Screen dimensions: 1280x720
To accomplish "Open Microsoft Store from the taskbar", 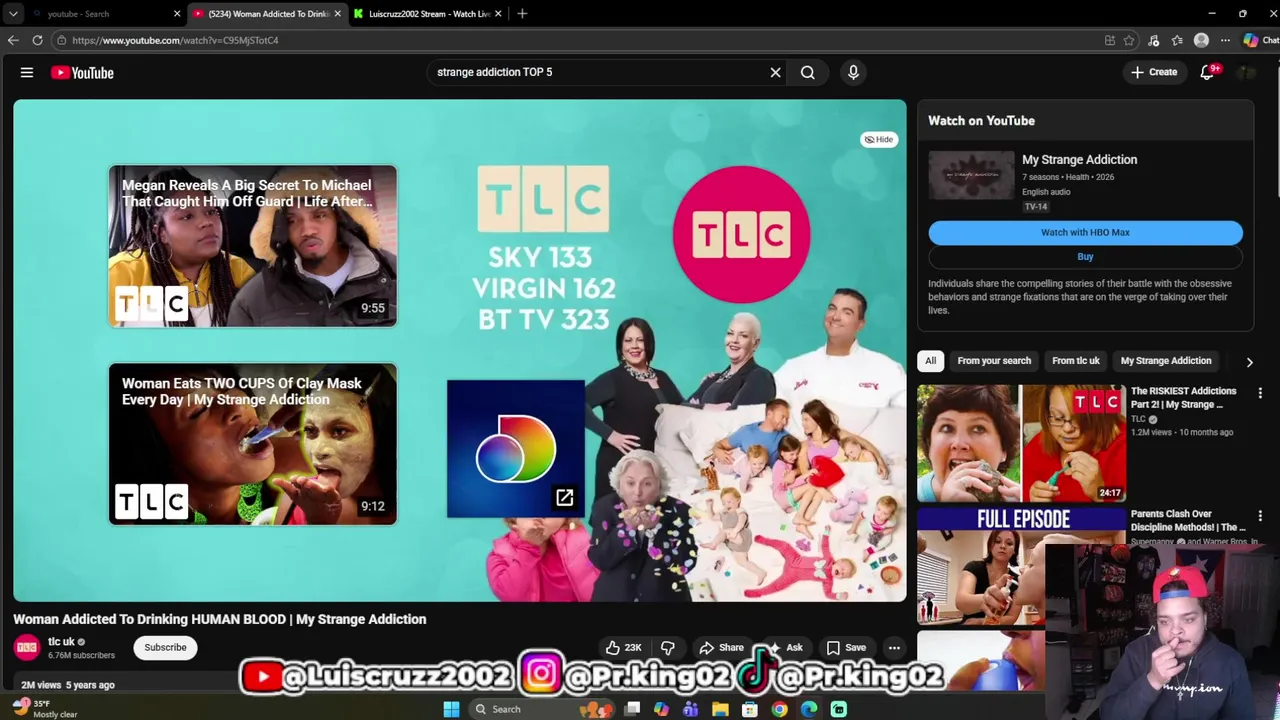I will 749,709.
